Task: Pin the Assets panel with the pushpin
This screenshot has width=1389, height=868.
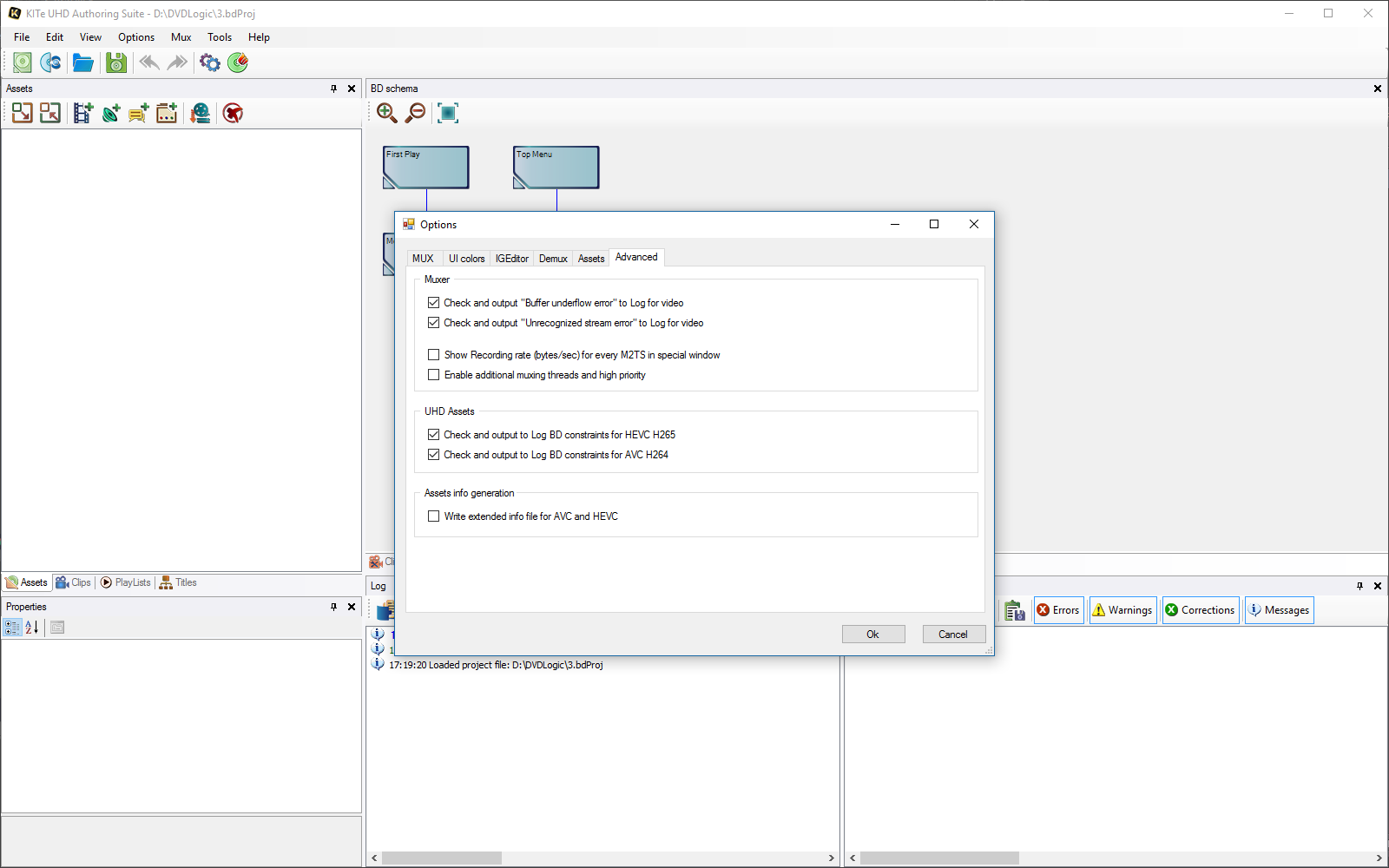Action: 333,89
